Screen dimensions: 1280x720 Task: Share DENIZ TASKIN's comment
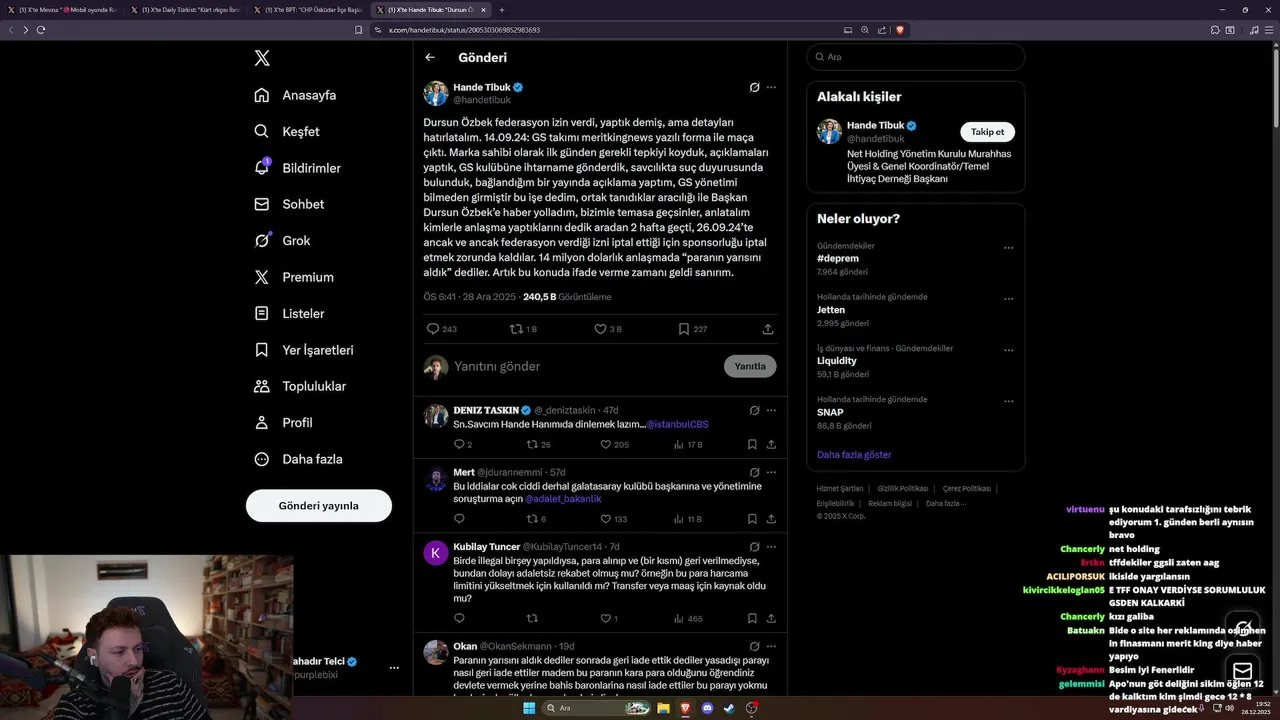click(x=771, y=444)
